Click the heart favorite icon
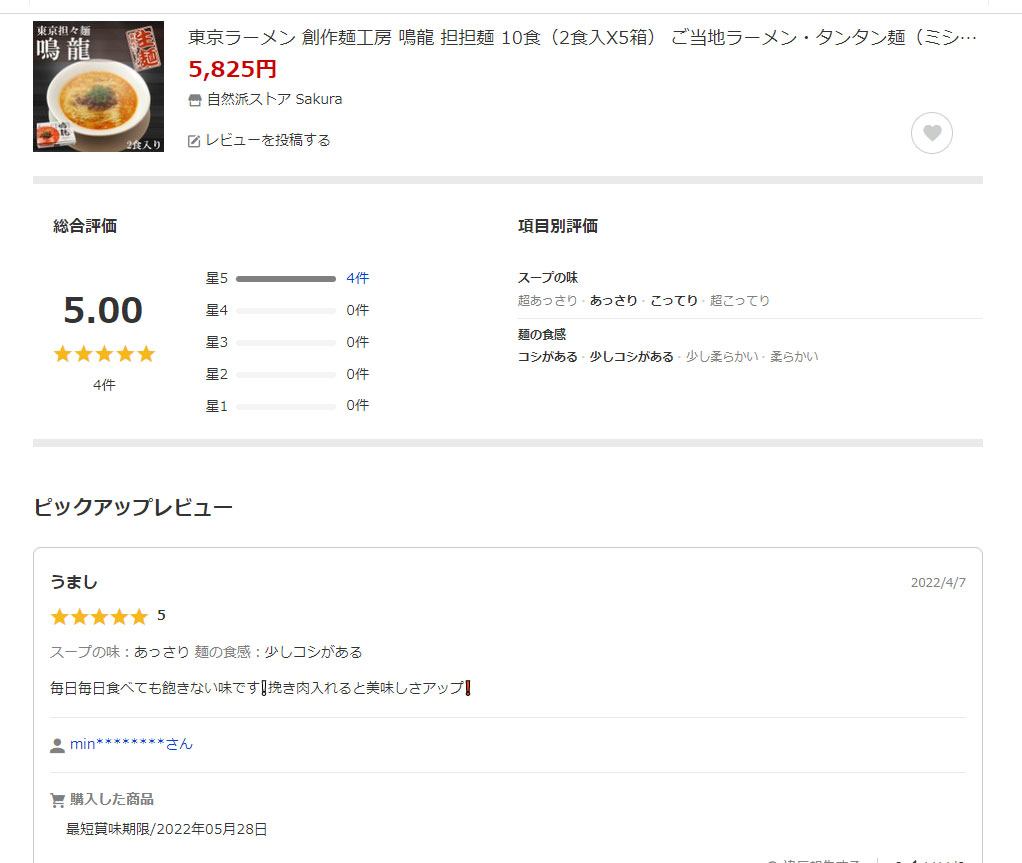Viewport: 1022px width, 863px height. pyautogui.click(x=931, y=133)
